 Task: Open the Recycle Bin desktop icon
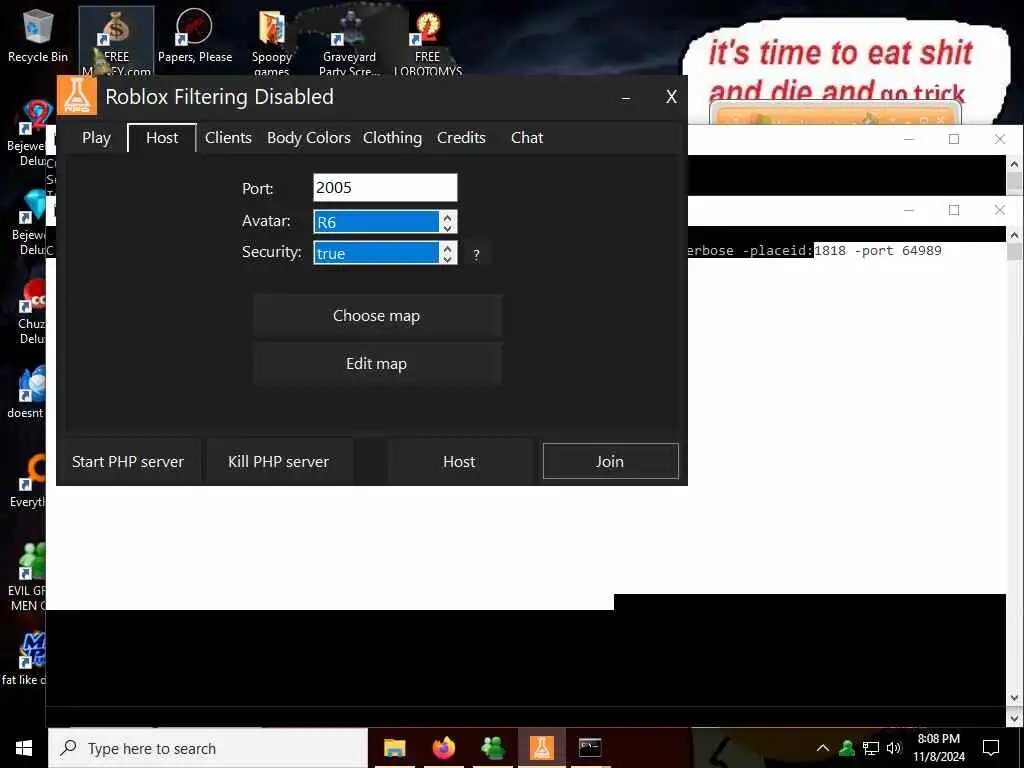pos(37,36)
